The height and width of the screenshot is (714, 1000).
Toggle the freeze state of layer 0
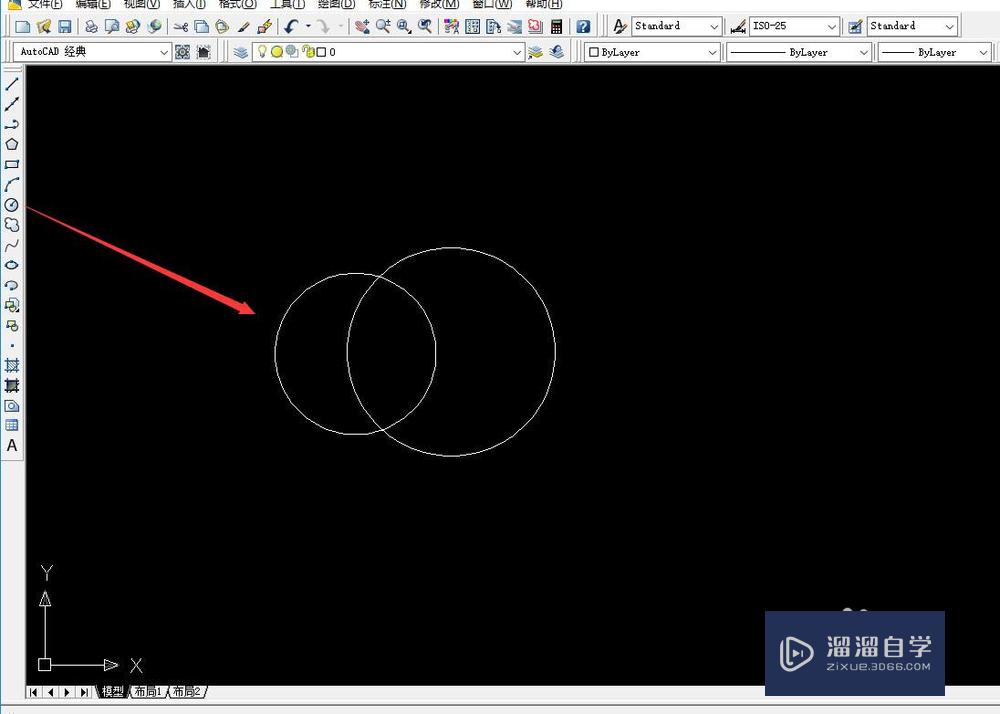coord(277,51)
